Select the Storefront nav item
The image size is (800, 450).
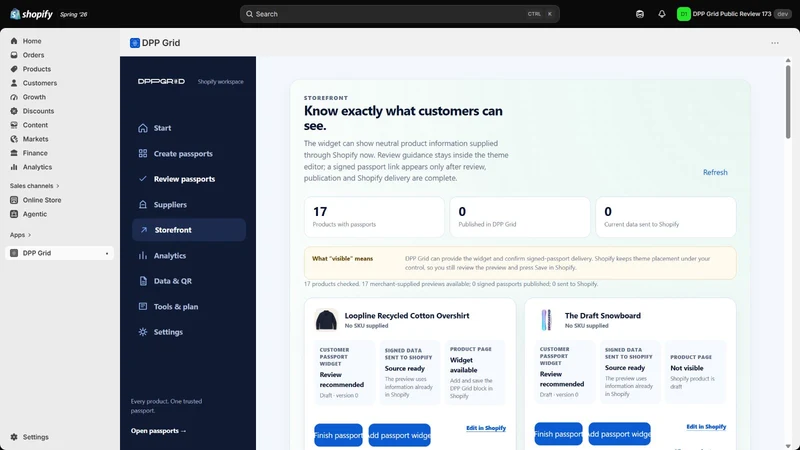[x=189, y=230]
